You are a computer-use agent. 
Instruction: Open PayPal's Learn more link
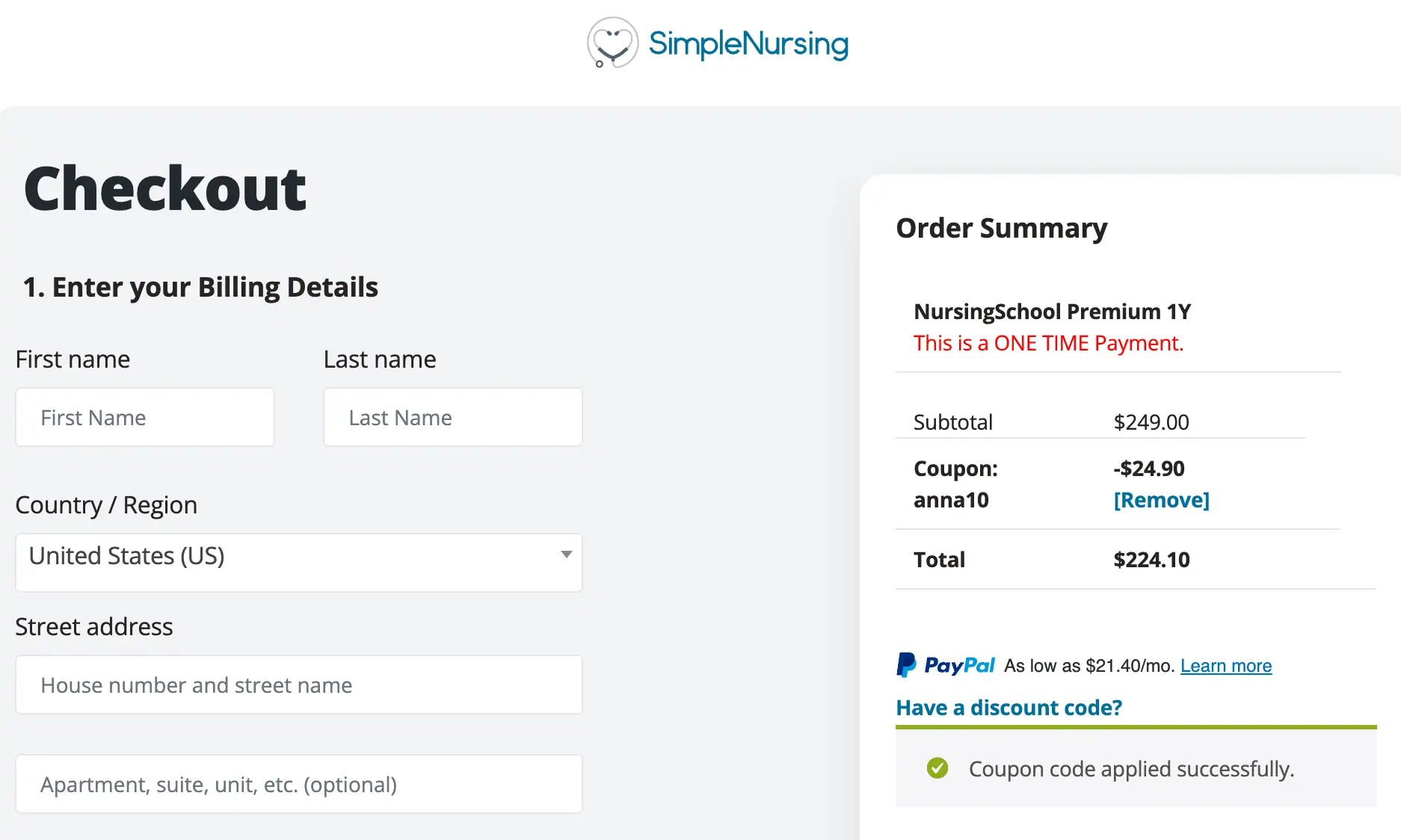click(1225, 666)
